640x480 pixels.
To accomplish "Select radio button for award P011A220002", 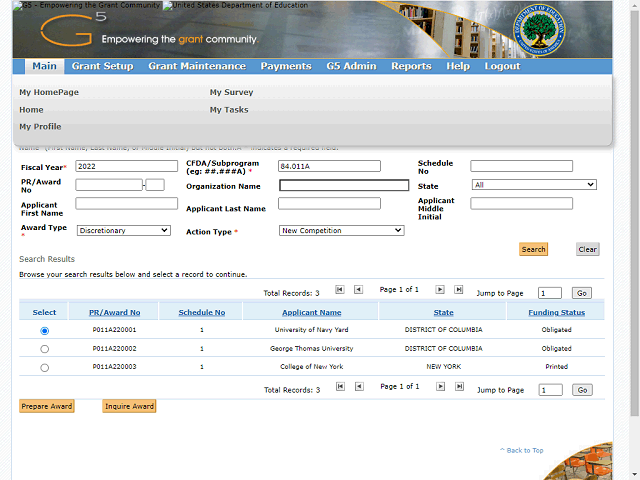I will (x=44, y=349).
